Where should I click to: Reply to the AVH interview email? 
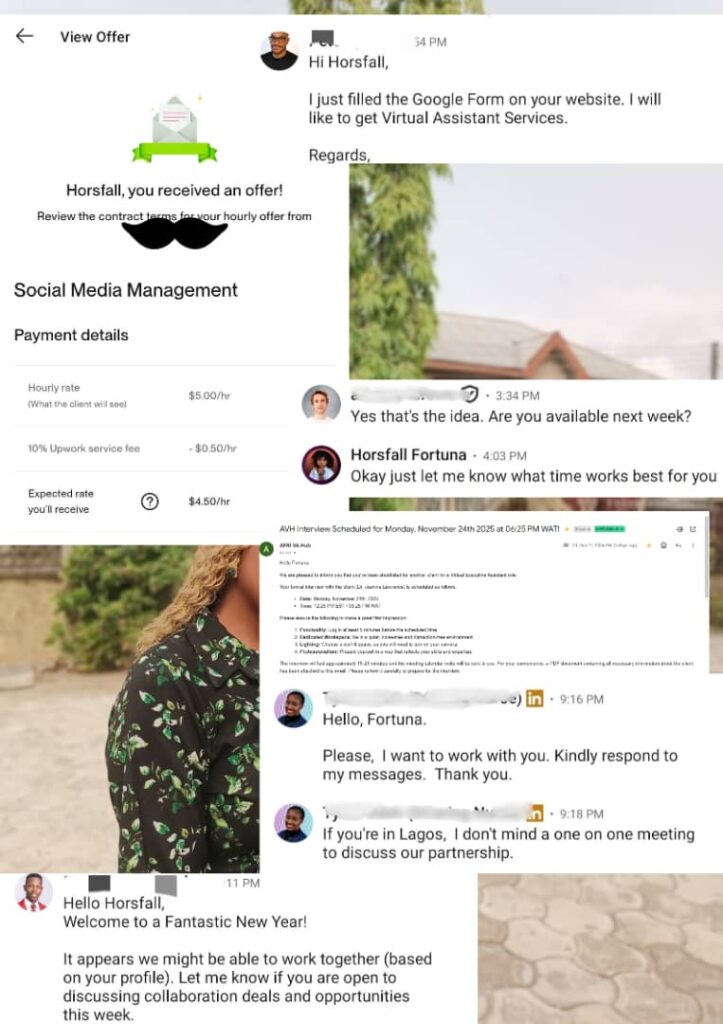pyautogui.click(x=678, y=545)
